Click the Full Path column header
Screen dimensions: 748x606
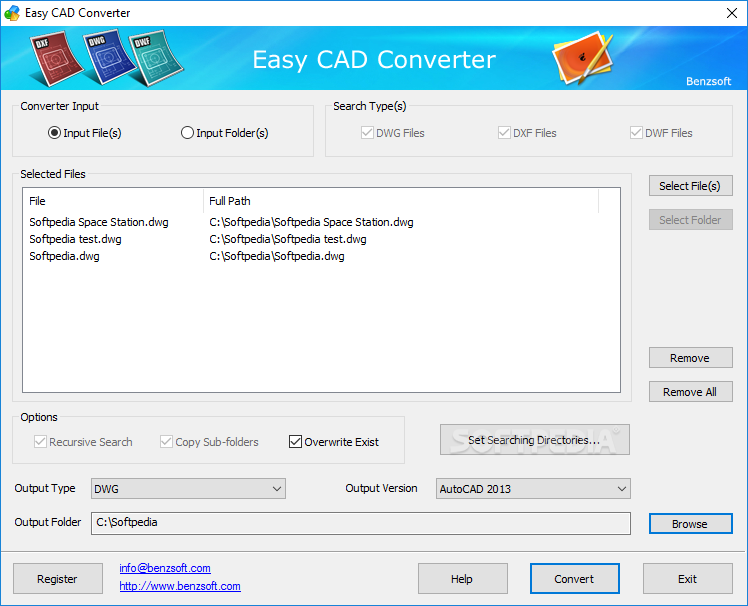(x=401, y=201)
